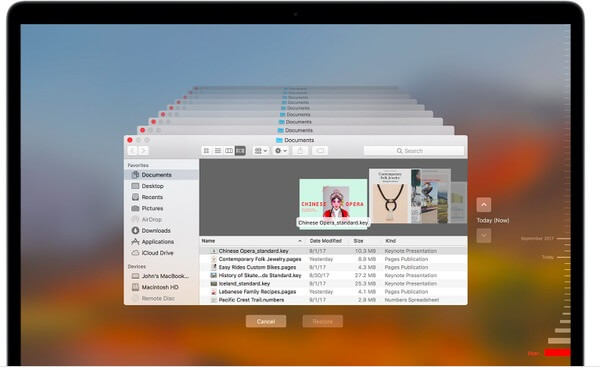Select John's MacBook device
This screenshot has width=600, height=370.
[x=161, y=276]
